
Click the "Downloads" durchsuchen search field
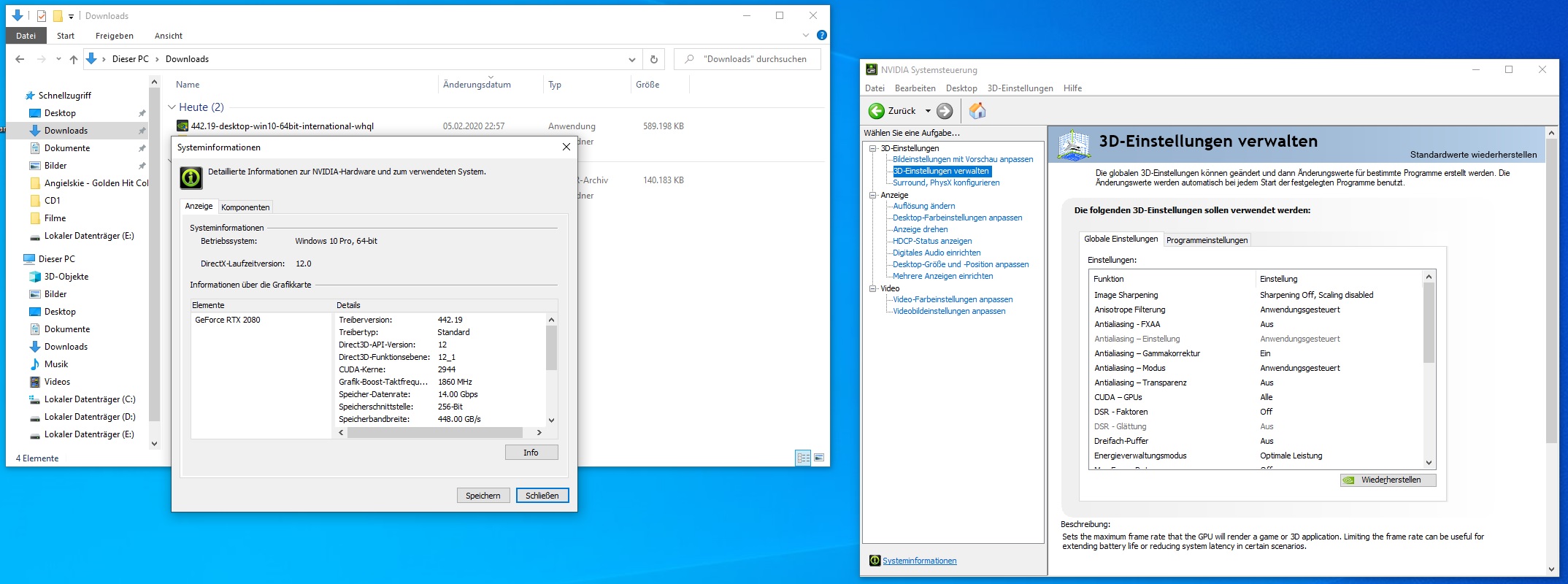748,59
